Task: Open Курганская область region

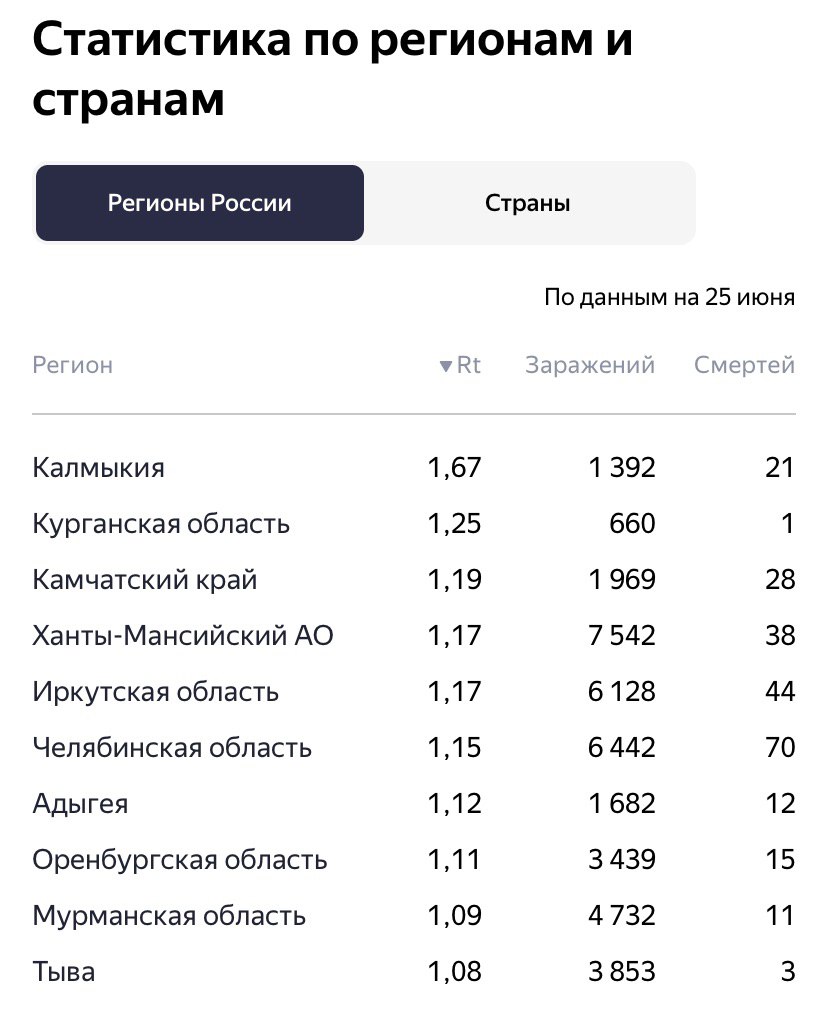Action: click(x=161, y=524)
